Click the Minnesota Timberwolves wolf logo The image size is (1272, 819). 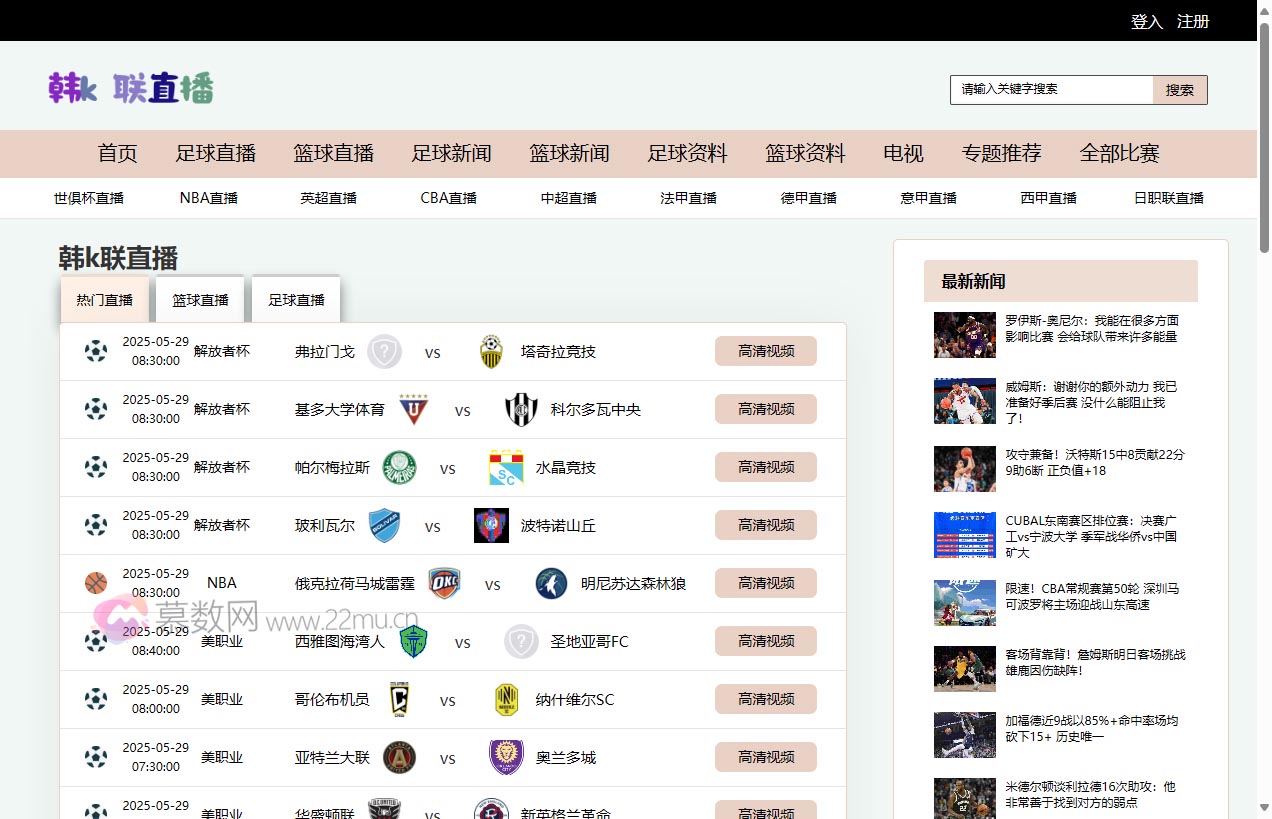click(551, 583)
